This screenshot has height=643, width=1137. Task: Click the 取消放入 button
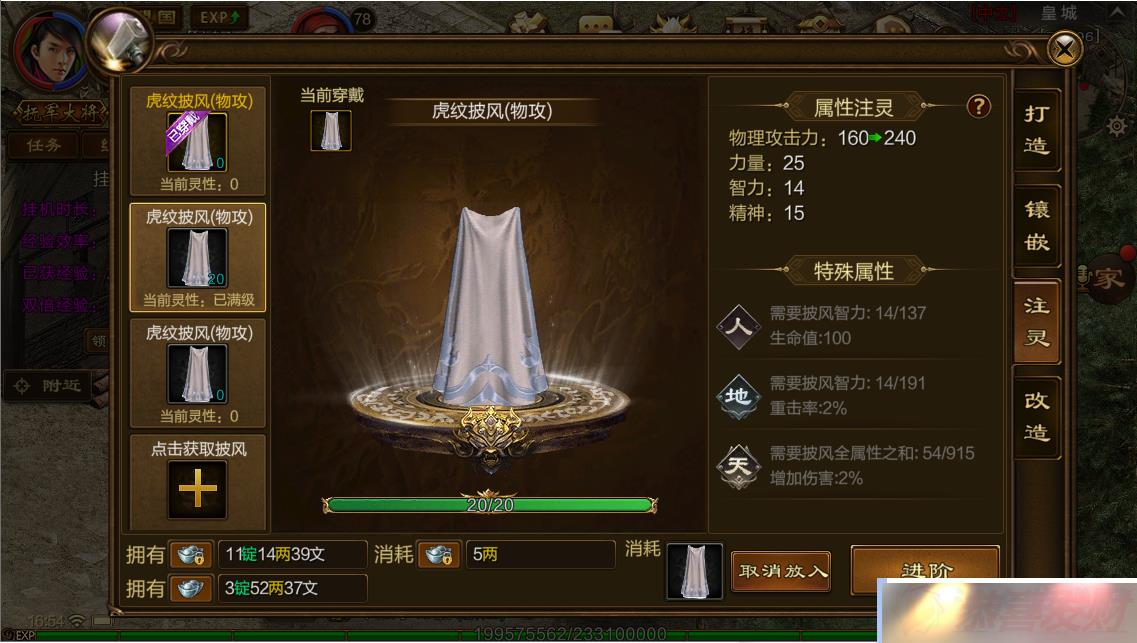[x=781, y=571]
